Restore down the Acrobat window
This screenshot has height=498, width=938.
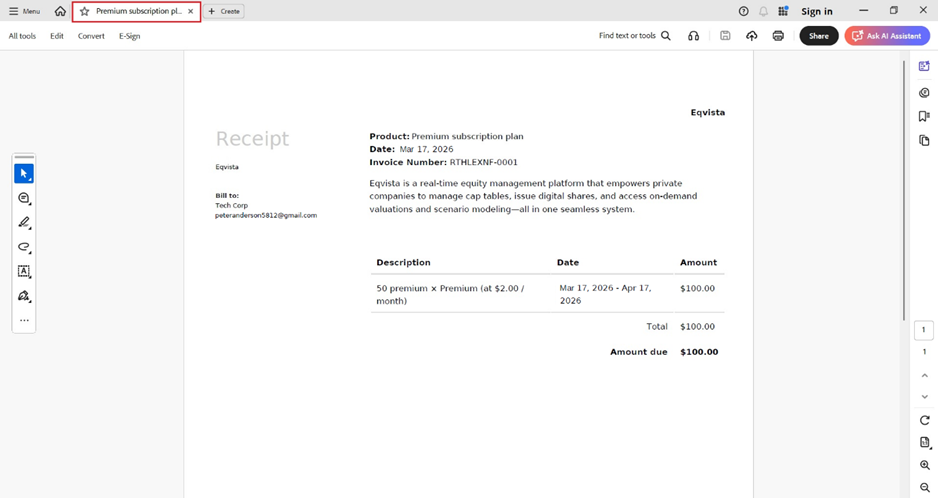pos(894,11)
